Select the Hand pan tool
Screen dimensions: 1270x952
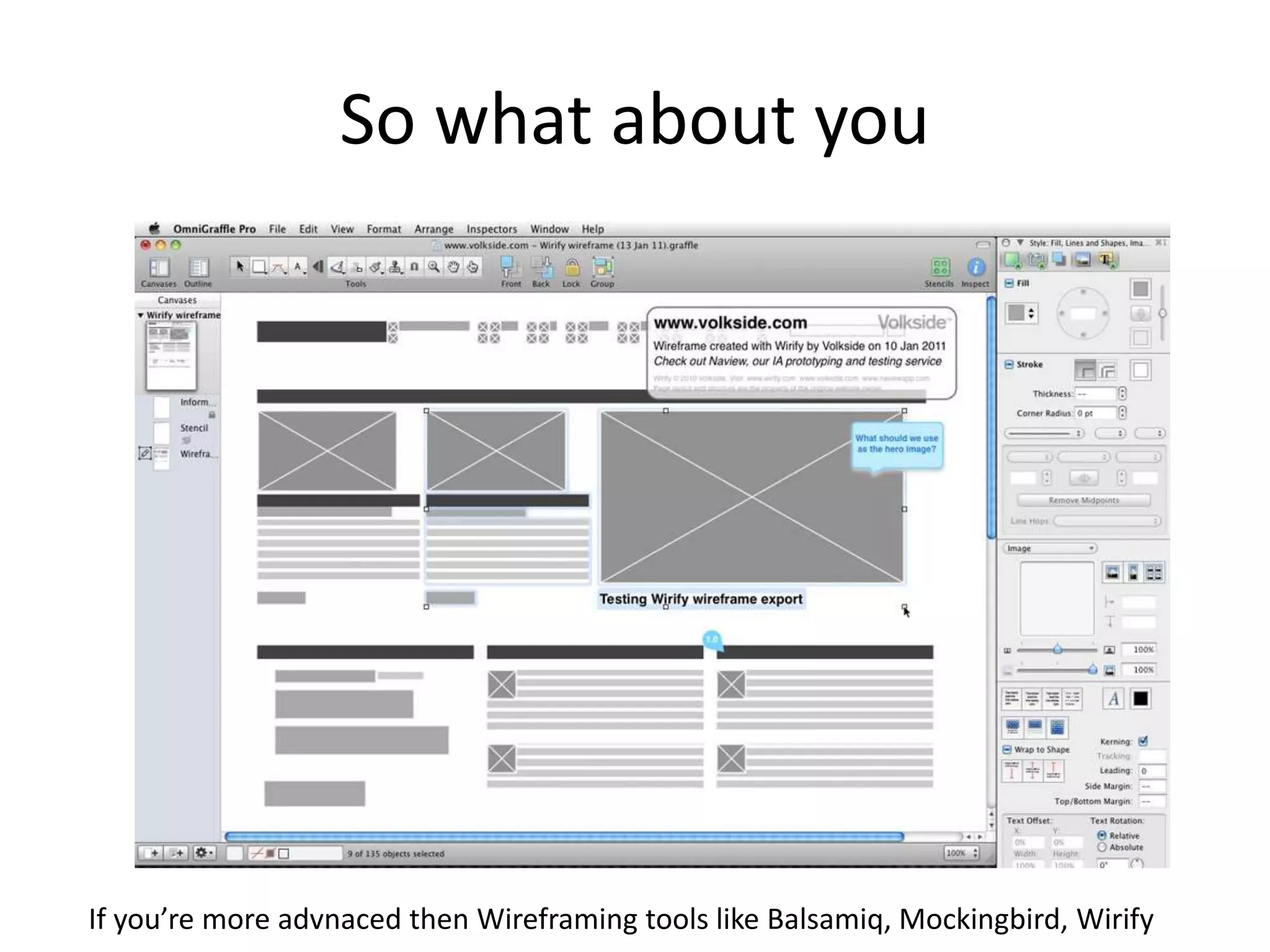(453, 267)
